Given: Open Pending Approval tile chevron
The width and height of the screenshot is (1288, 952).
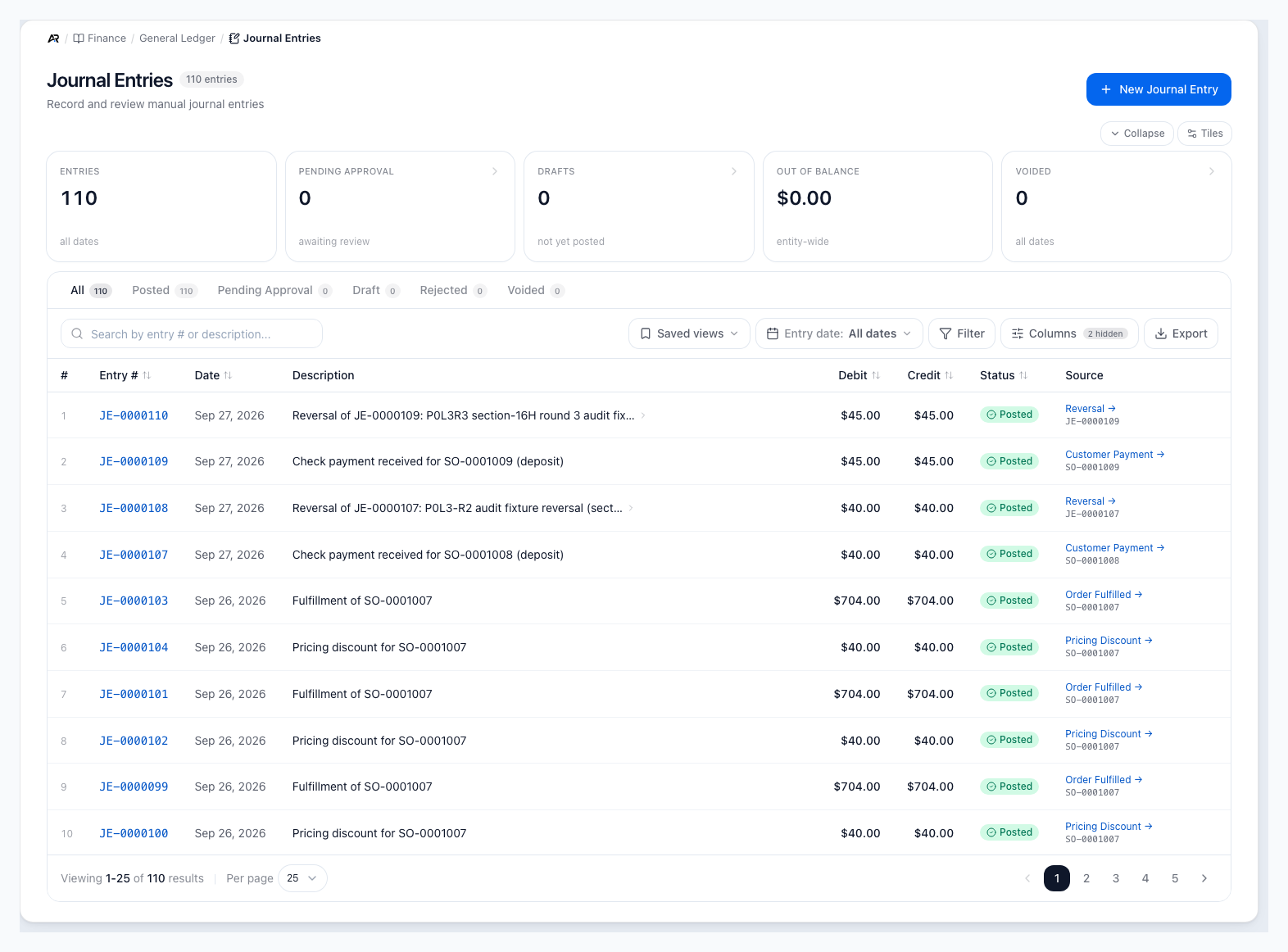Looking at the screenshot, I should coord(495,171).
